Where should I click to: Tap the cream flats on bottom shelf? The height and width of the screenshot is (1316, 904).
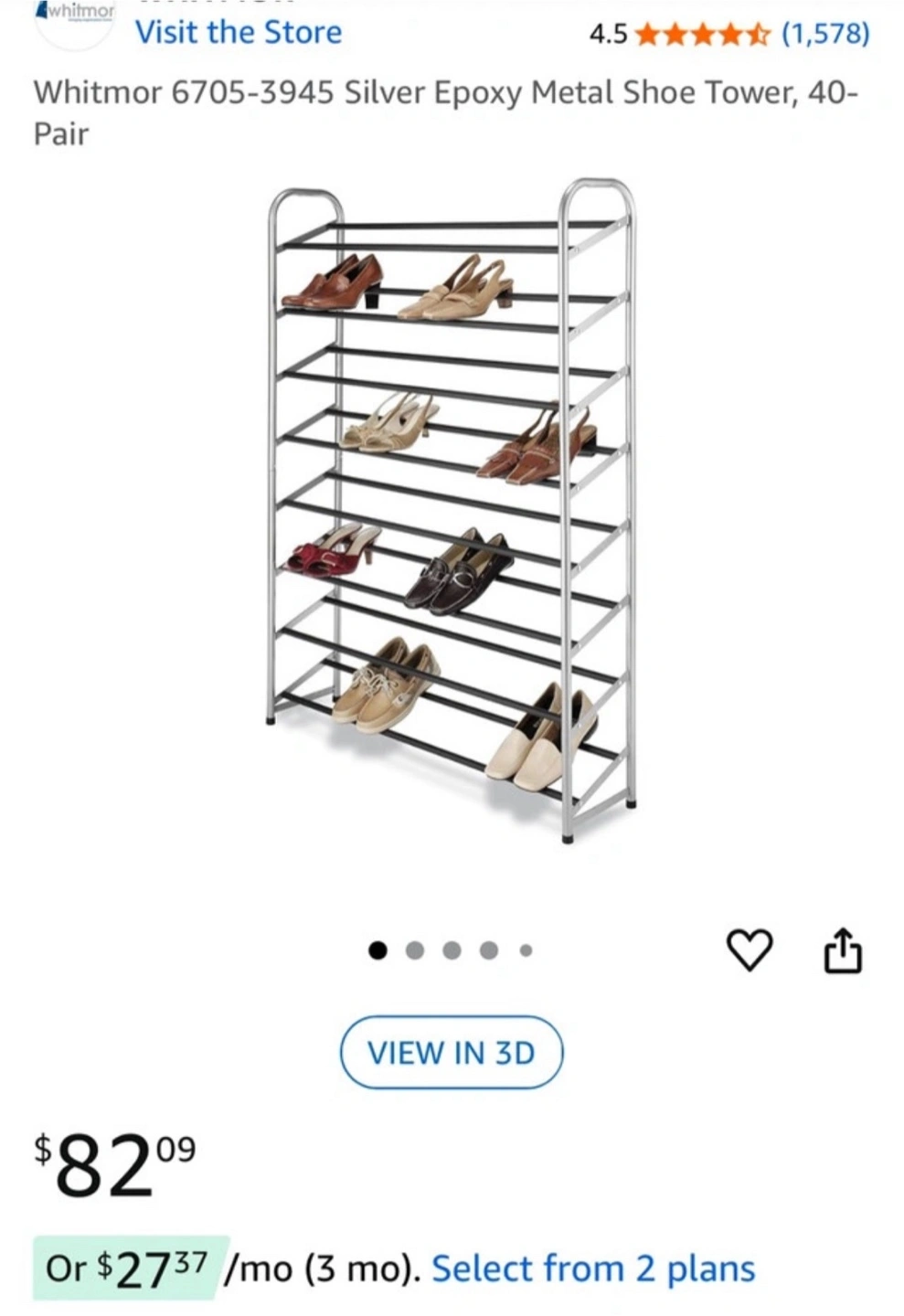(541, 737)
